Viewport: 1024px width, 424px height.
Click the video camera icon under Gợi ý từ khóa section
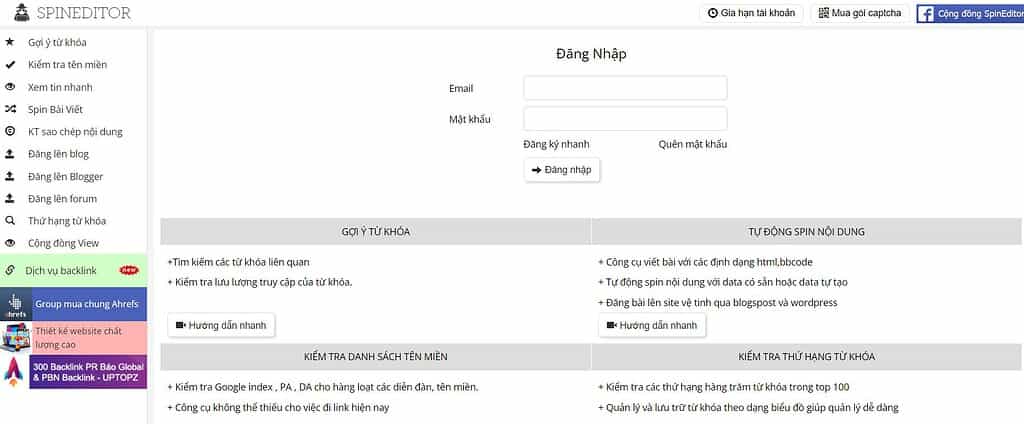181,325
